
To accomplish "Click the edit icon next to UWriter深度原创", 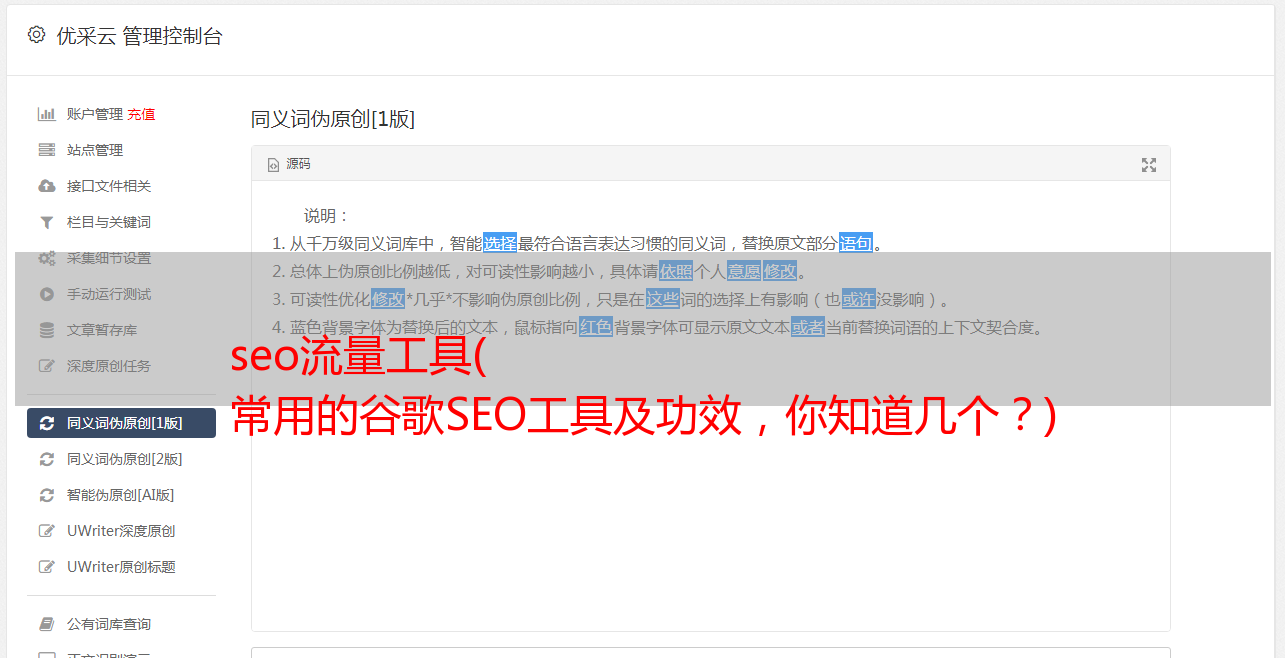I will (46, 531).
